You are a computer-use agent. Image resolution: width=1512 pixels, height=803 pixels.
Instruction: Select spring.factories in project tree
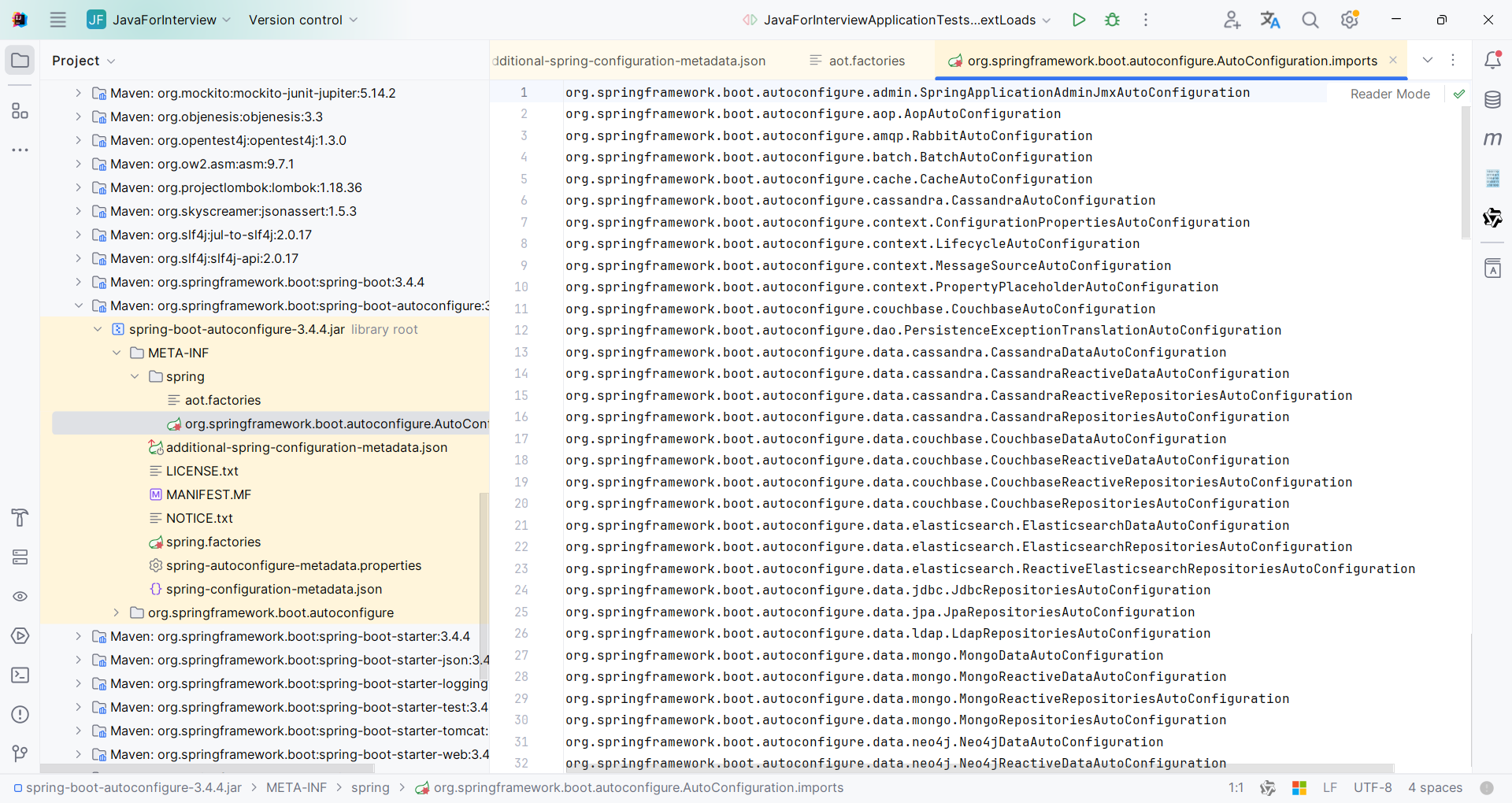213,542
